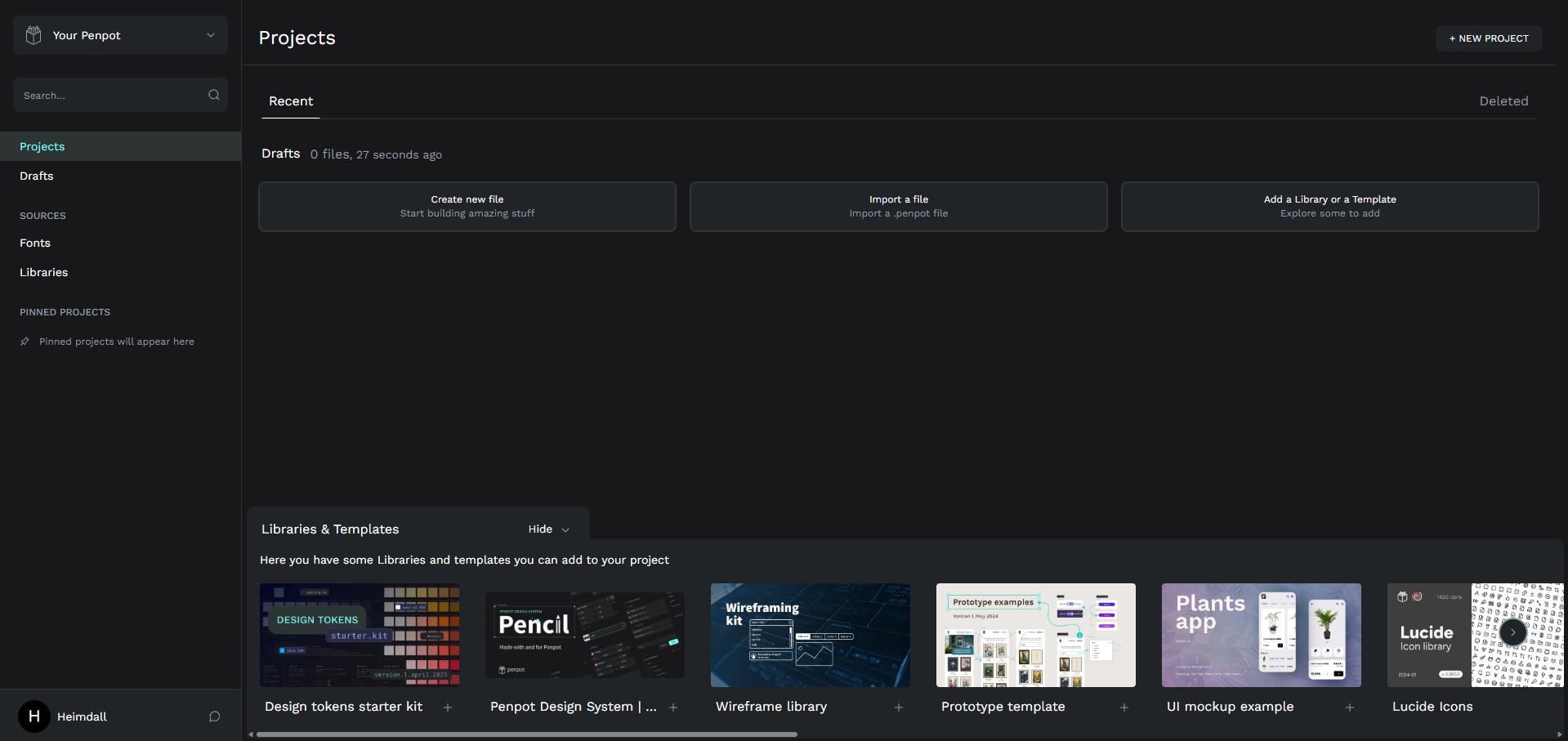Open Libraries from the Sources section
This screenshot has width=1568, height=741.
pos(43,272)
